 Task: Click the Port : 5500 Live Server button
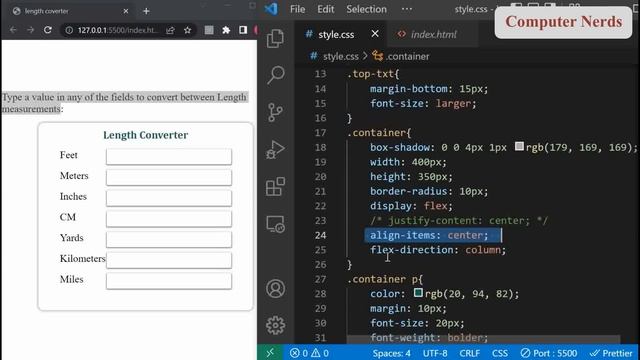(549, 353)
